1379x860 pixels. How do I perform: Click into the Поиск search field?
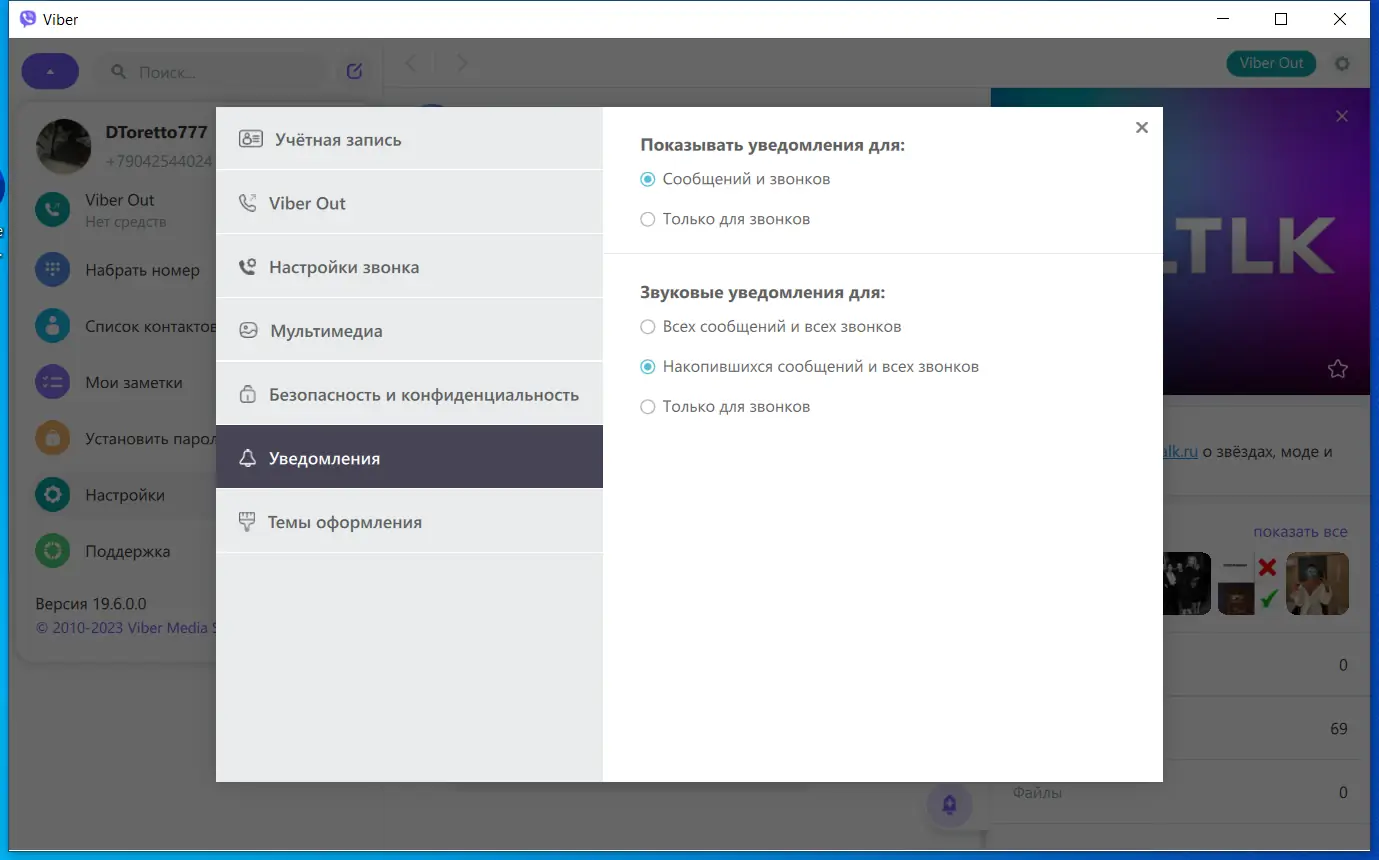(x=211, y=72)
